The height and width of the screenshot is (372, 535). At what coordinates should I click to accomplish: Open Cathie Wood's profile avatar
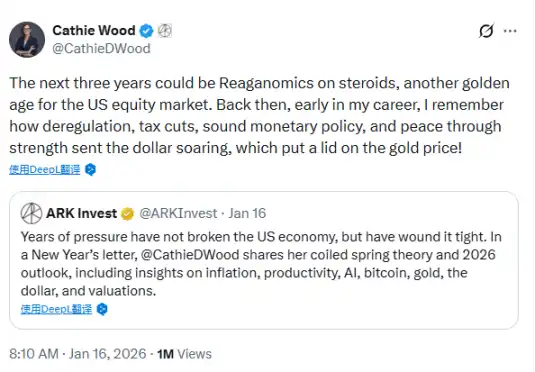tap(27, 40)
